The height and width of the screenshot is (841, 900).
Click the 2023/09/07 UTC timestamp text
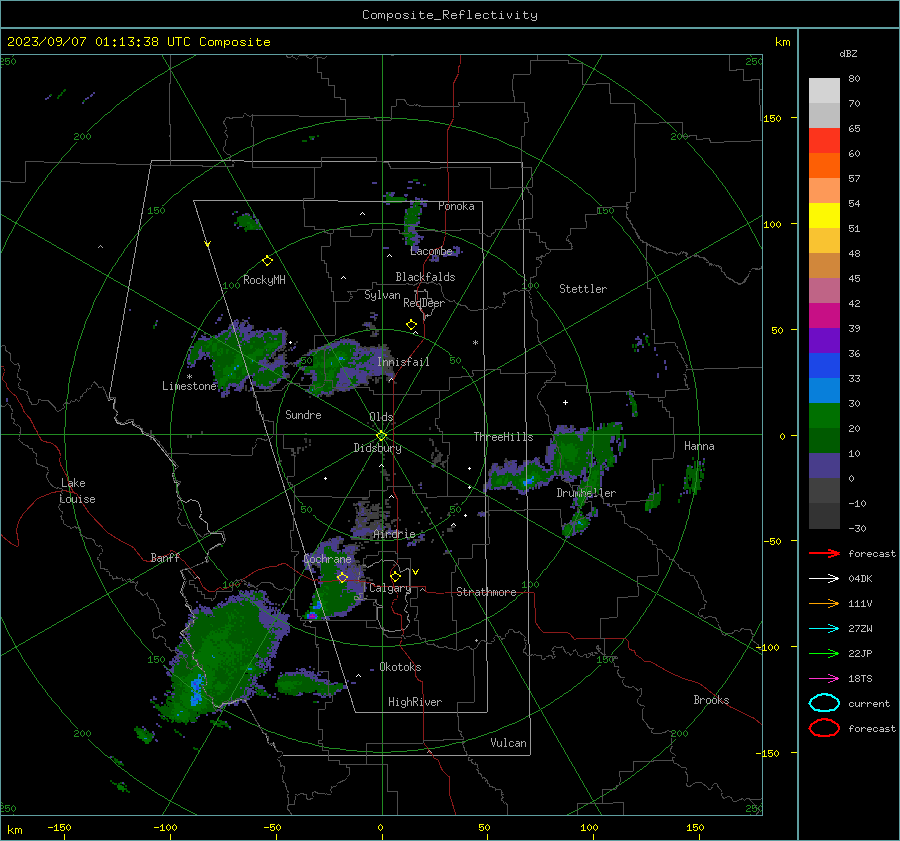(138, 42)
